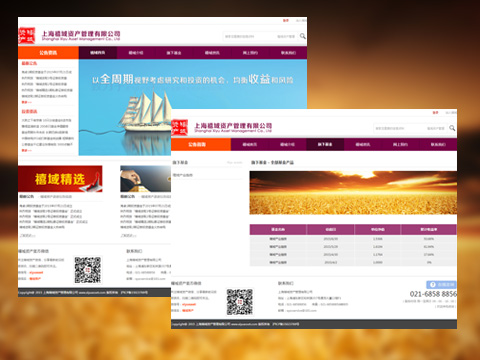The height and width of the screenshot is (360, 480).
Task: Click the magnifier search icon on the homepage
Action: pos(303,36)
